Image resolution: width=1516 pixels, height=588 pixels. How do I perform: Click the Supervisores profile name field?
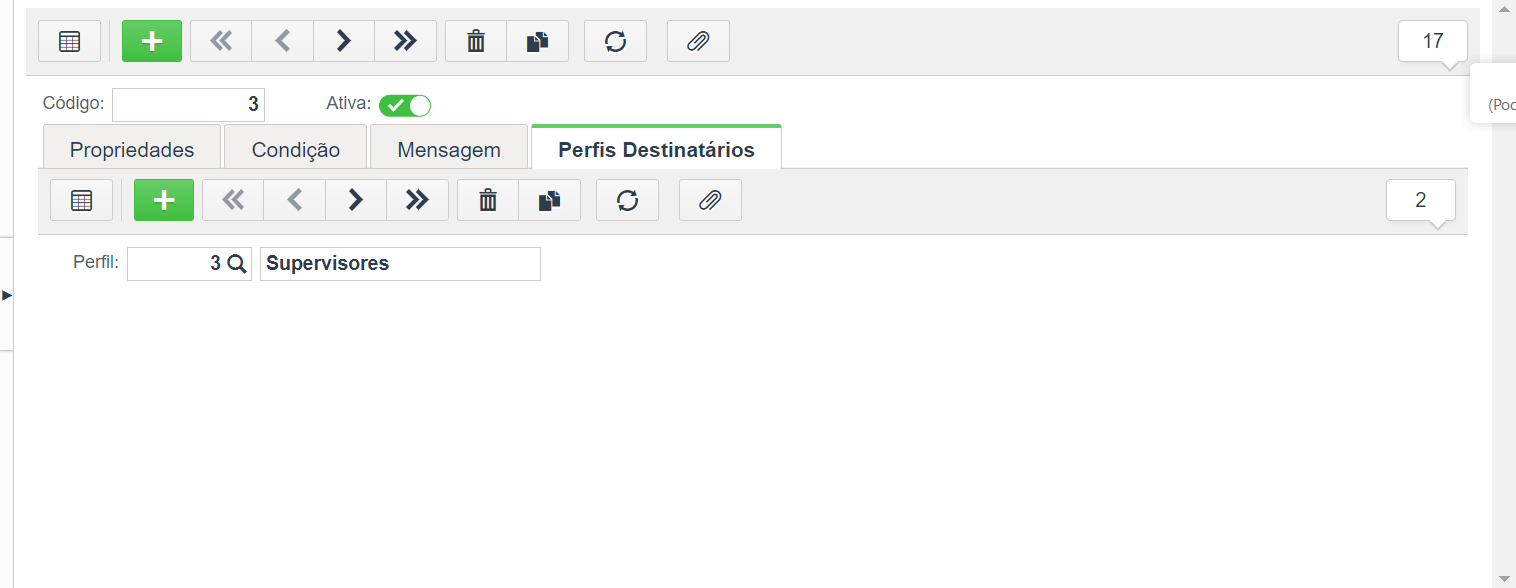[x=400, y=264]
